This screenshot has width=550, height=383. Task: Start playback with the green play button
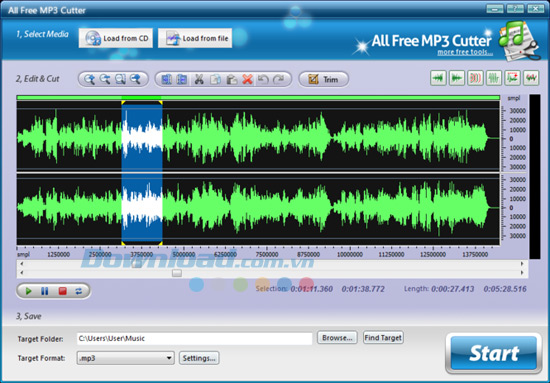point(28,291)
